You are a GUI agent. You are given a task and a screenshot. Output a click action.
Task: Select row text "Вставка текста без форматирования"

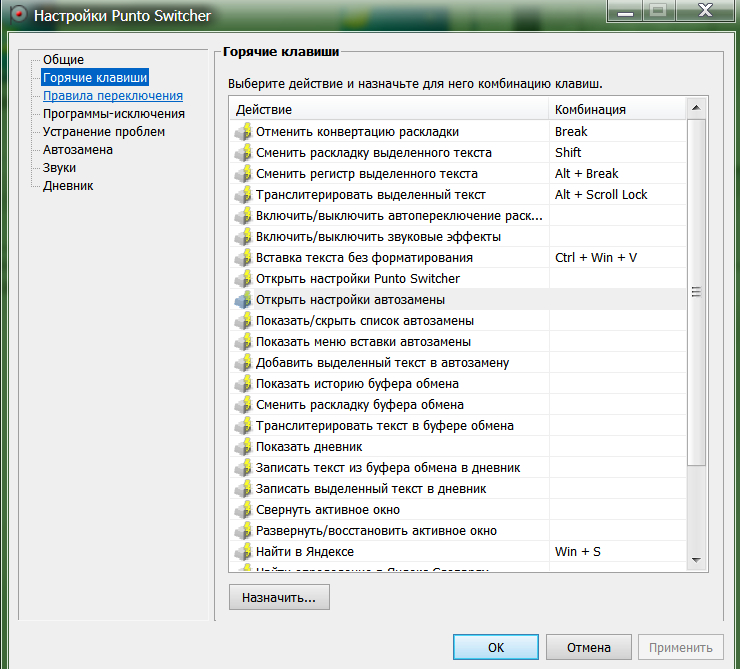364,258
